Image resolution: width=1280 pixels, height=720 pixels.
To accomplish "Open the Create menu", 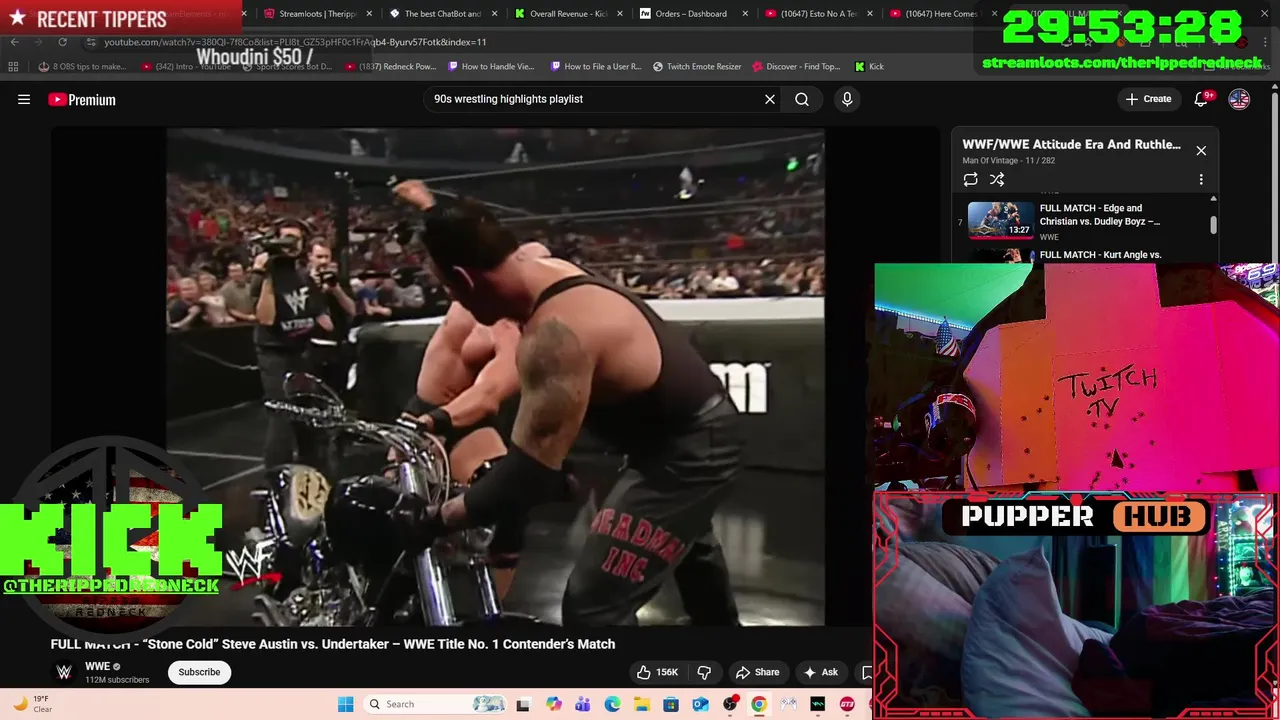I will pyautogui.click(x=1148, y=99).
